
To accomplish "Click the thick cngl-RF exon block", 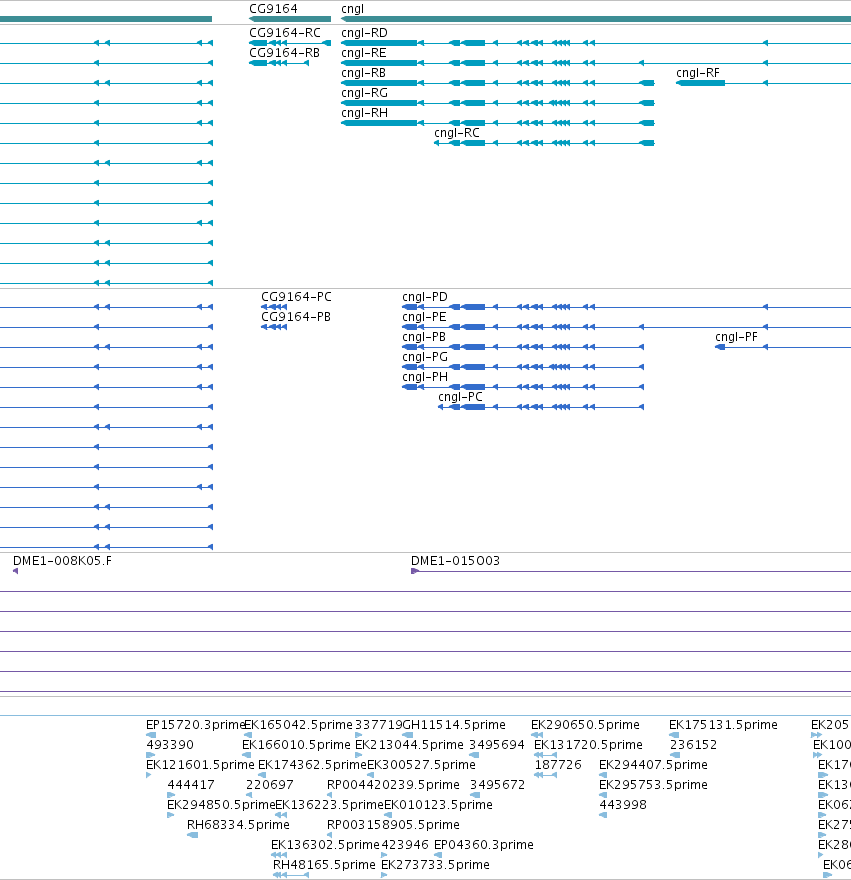I will [701, 83].
